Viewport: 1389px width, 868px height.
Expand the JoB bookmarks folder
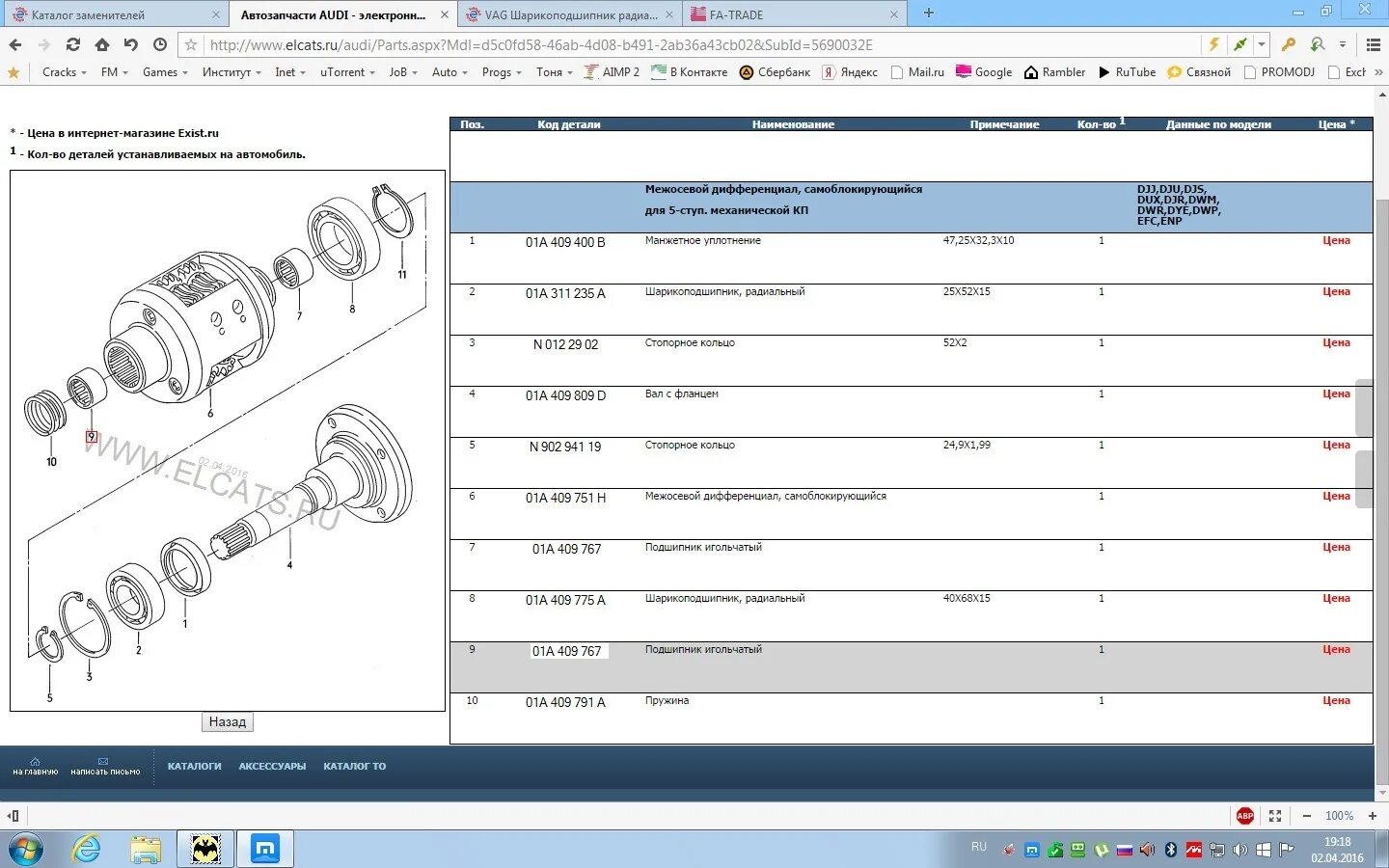tap(403, 72)
